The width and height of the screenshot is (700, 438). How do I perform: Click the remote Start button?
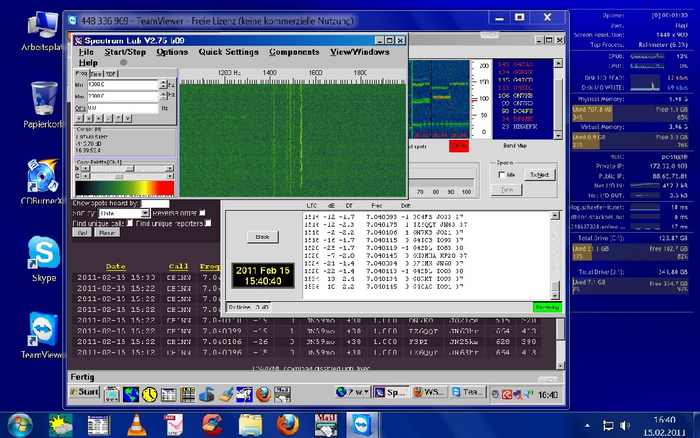(84, 392)
